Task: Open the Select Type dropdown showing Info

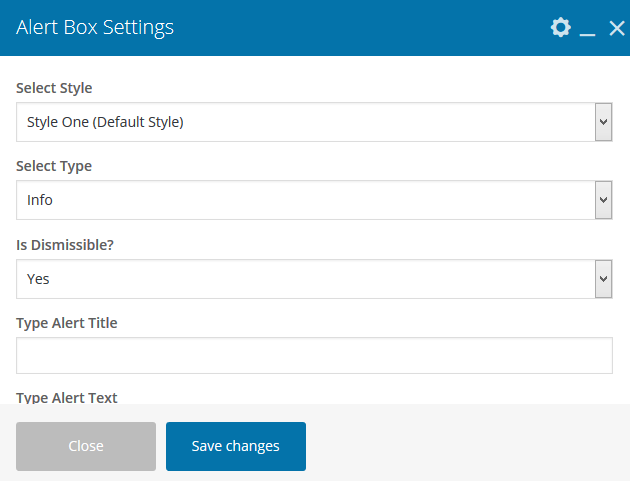Action: coord(305,200)
